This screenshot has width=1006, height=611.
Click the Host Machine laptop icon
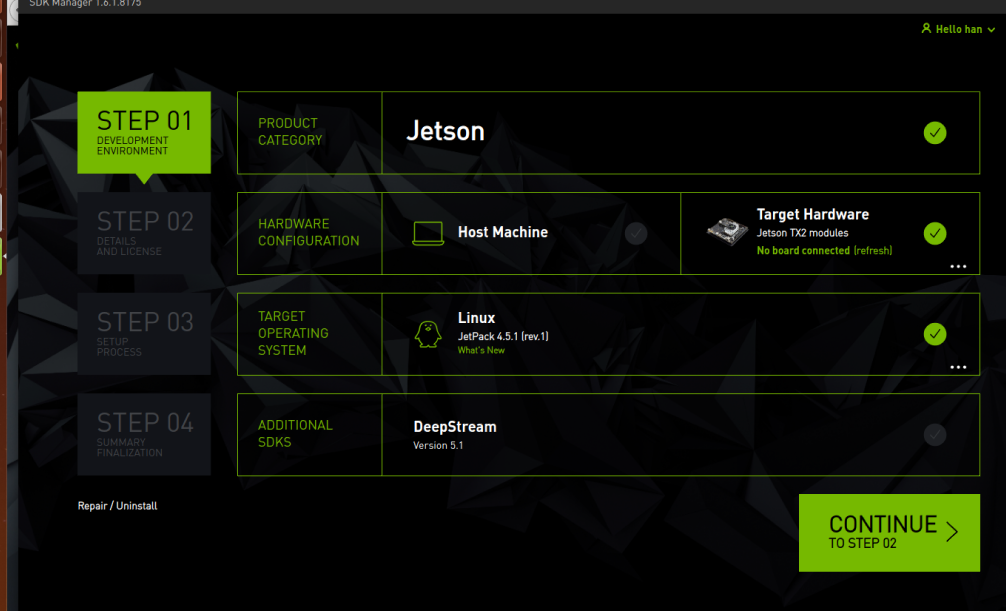428,233
